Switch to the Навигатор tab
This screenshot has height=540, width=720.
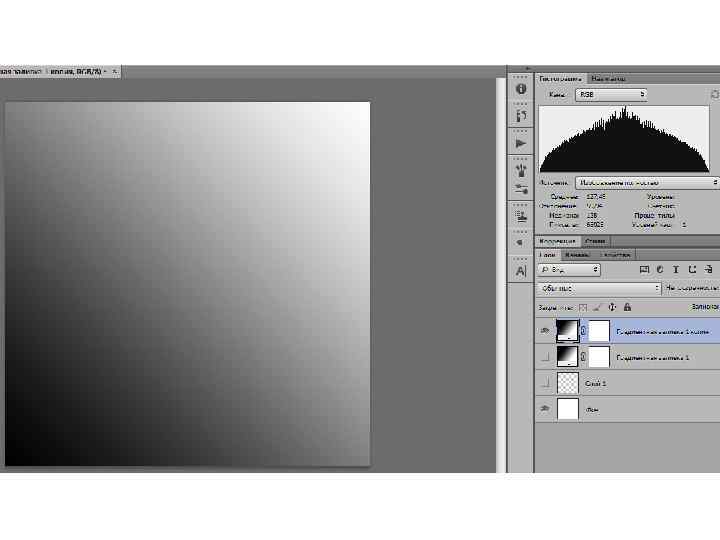click(608, 79)
